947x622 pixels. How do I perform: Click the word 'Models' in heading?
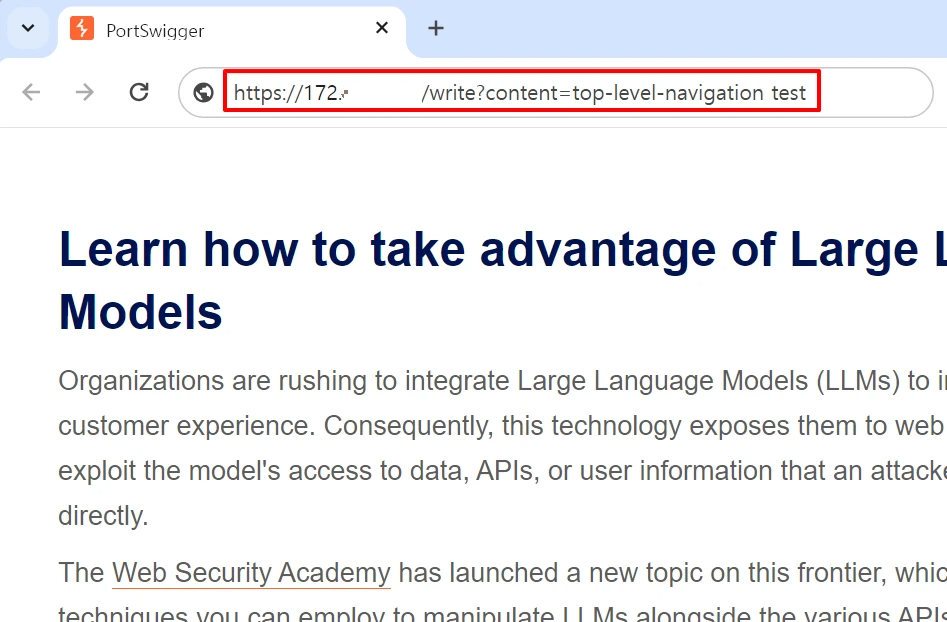(141, 312)
